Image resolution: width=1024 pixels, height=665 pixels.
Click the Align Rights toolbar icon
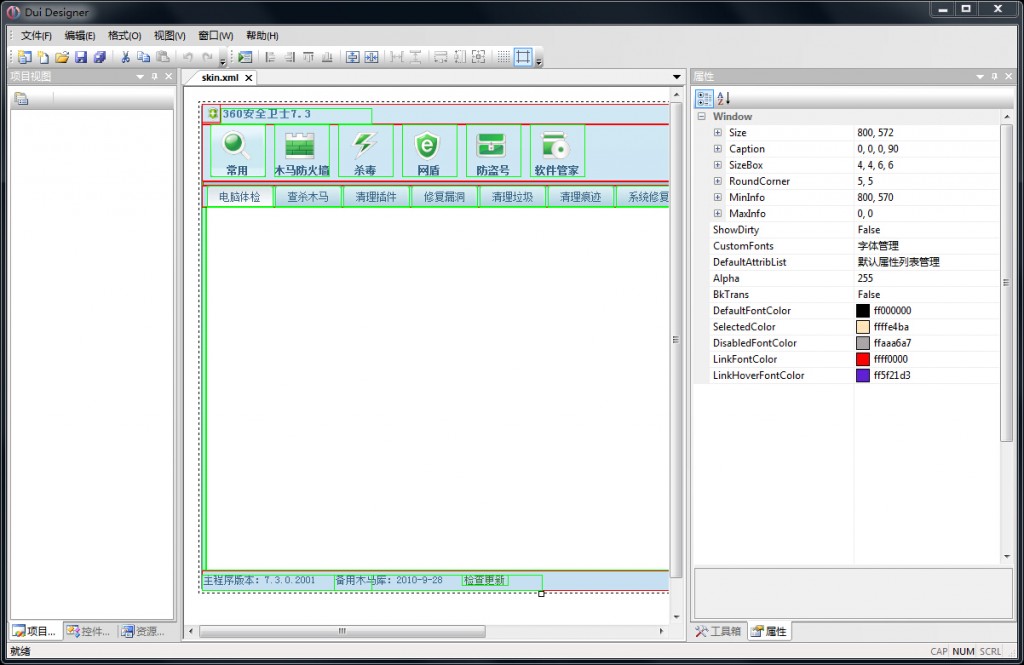click(289, 57)
